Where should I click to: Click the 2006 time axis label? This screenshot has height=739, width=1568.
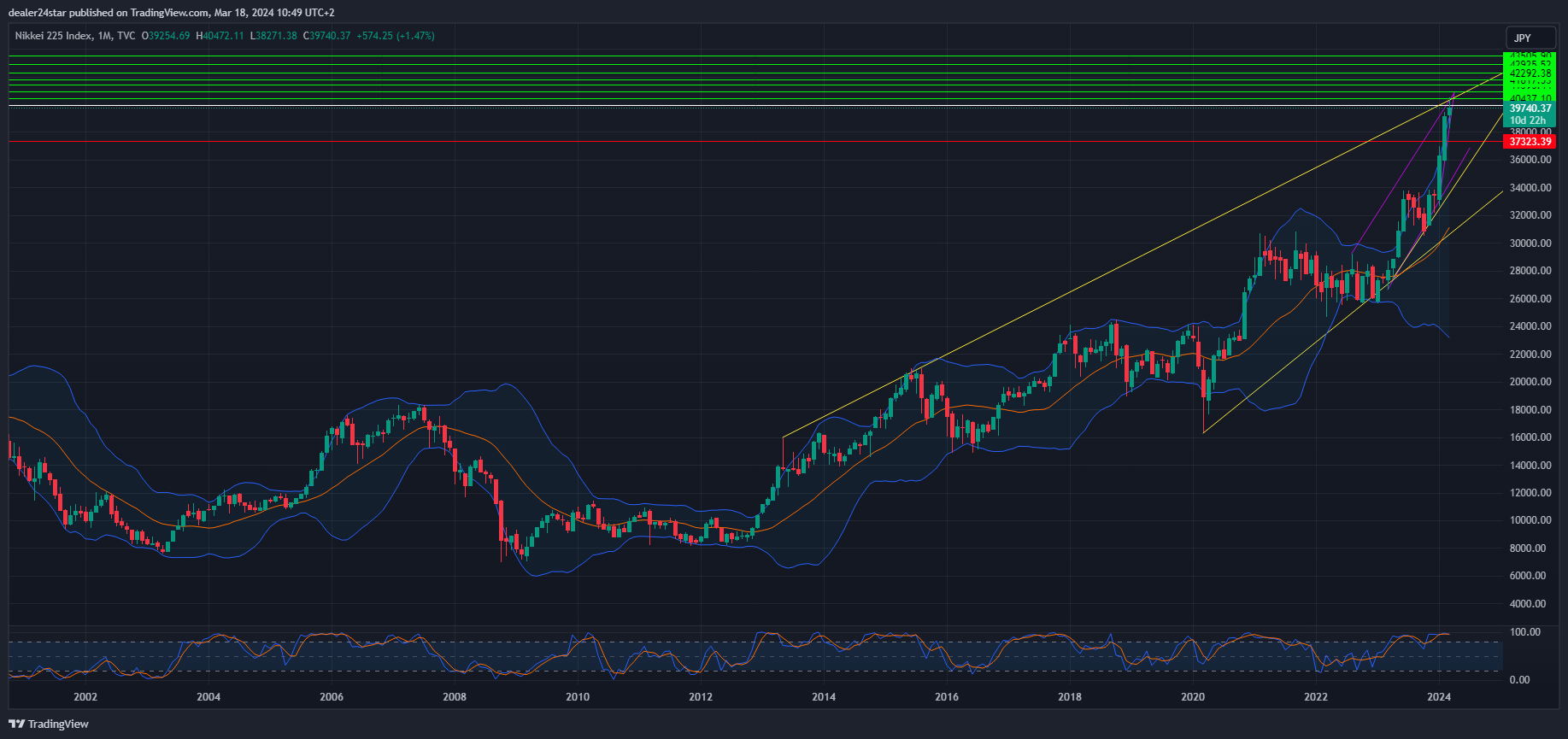point(332,697)
